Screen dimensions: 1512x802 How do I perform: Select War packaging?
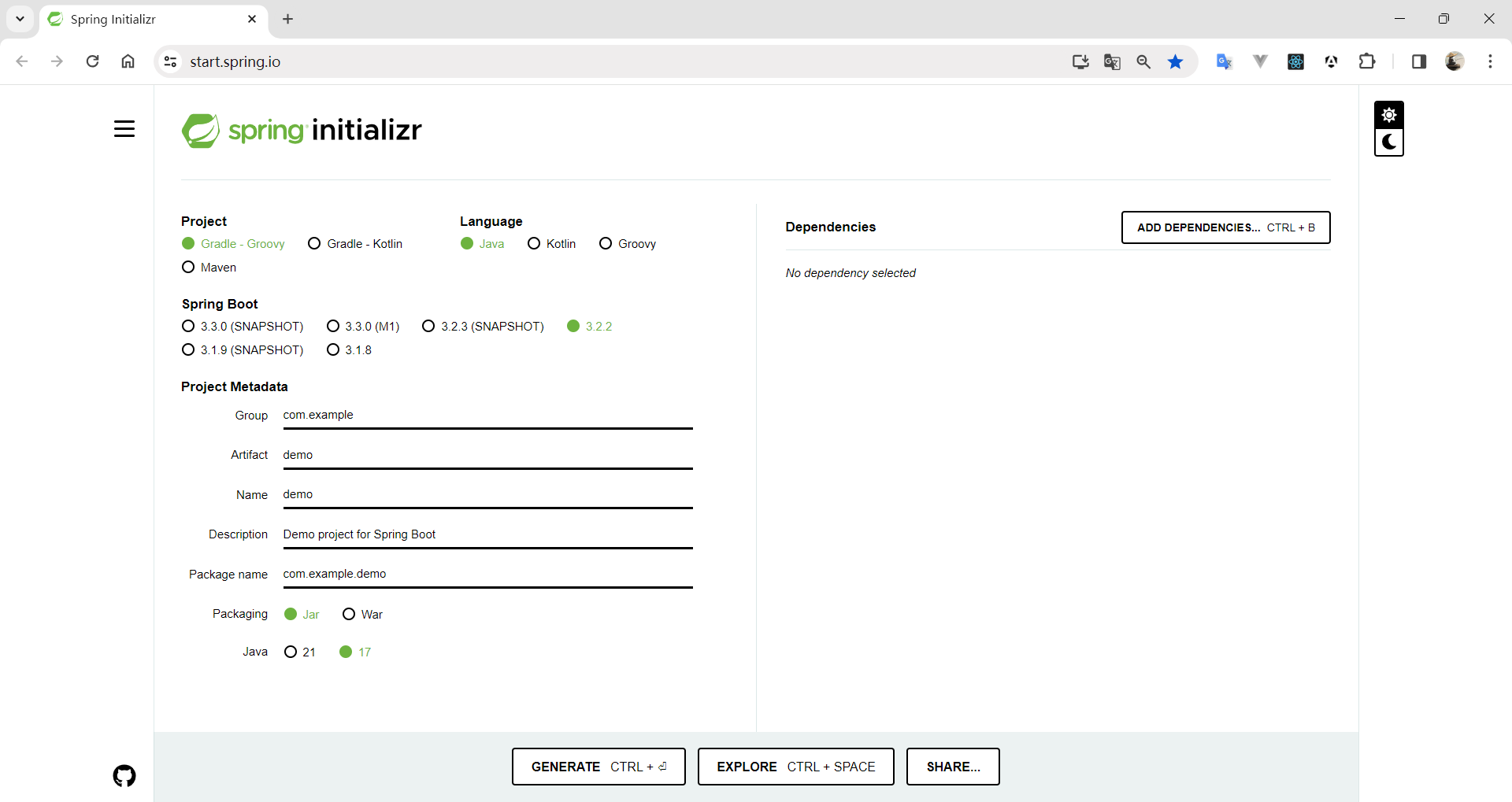[x=349, y=615]
